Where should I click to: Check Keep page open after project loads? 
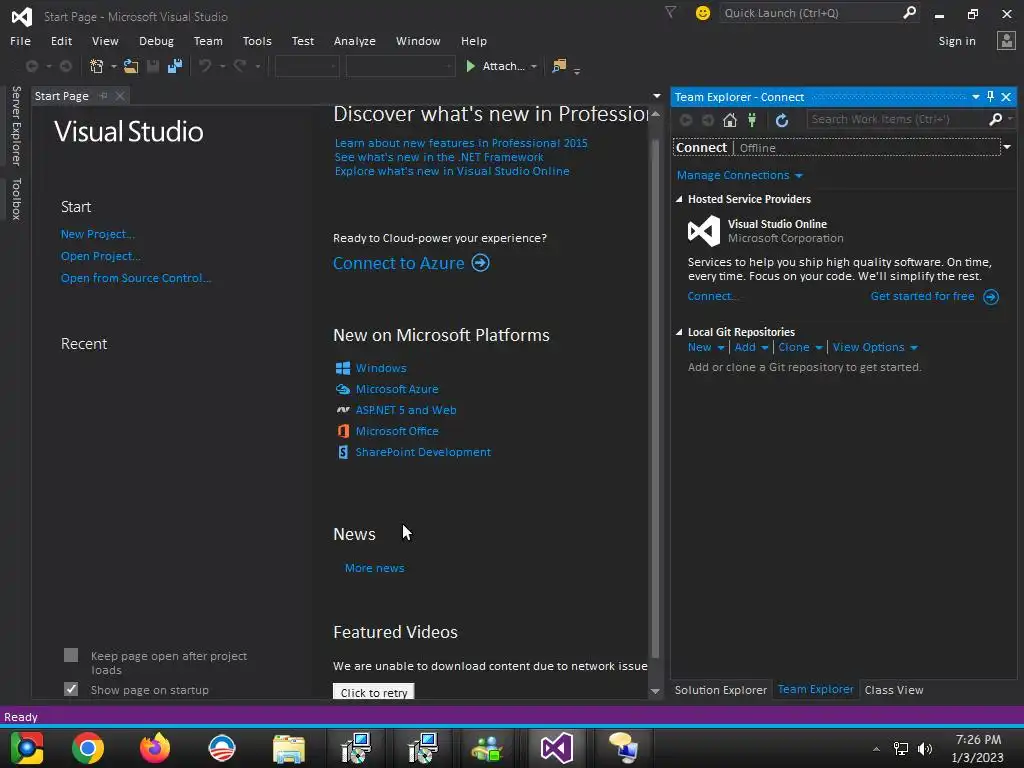(x=71, y=655)
